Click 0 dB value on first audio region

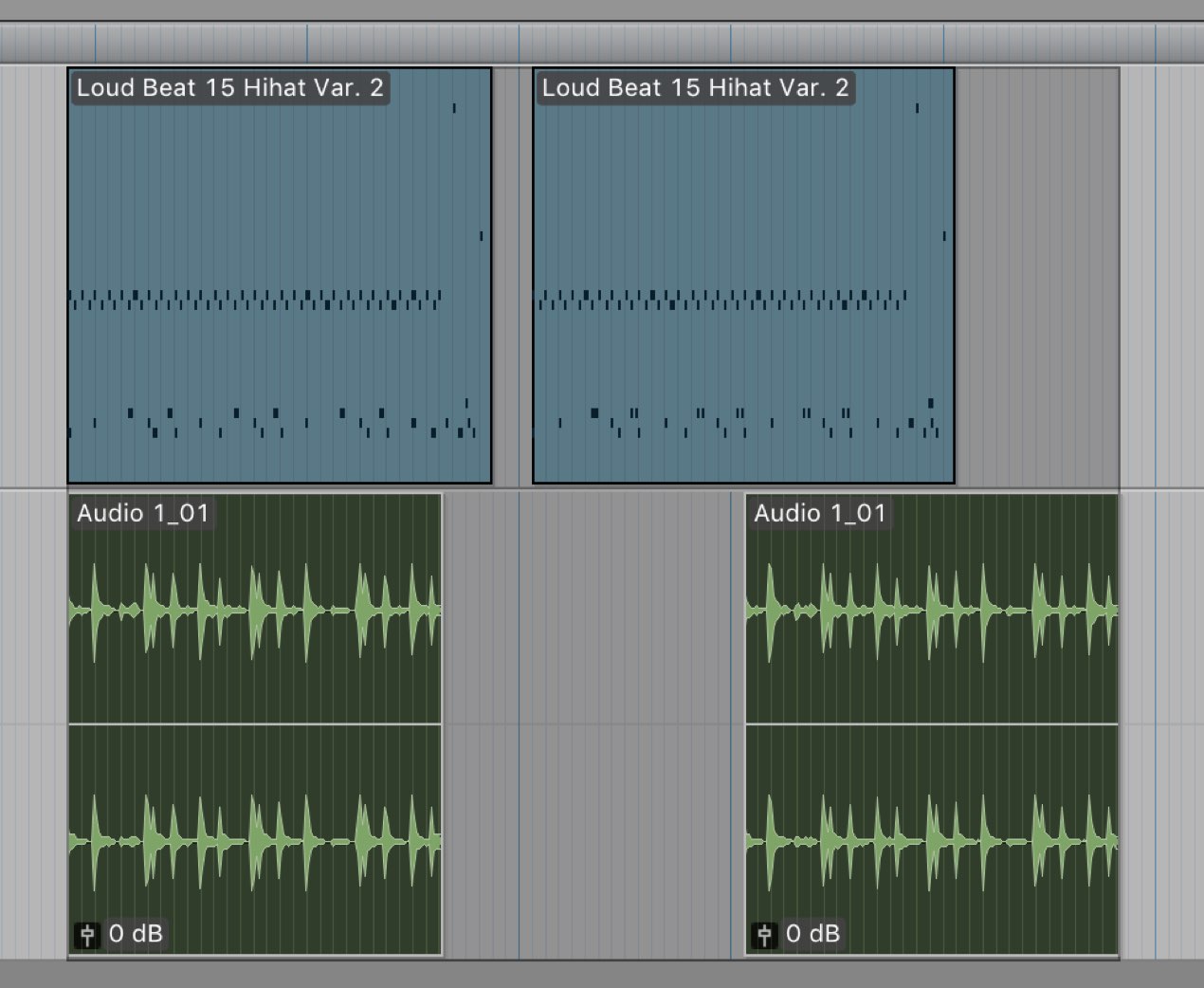click(x=136, y=934)
